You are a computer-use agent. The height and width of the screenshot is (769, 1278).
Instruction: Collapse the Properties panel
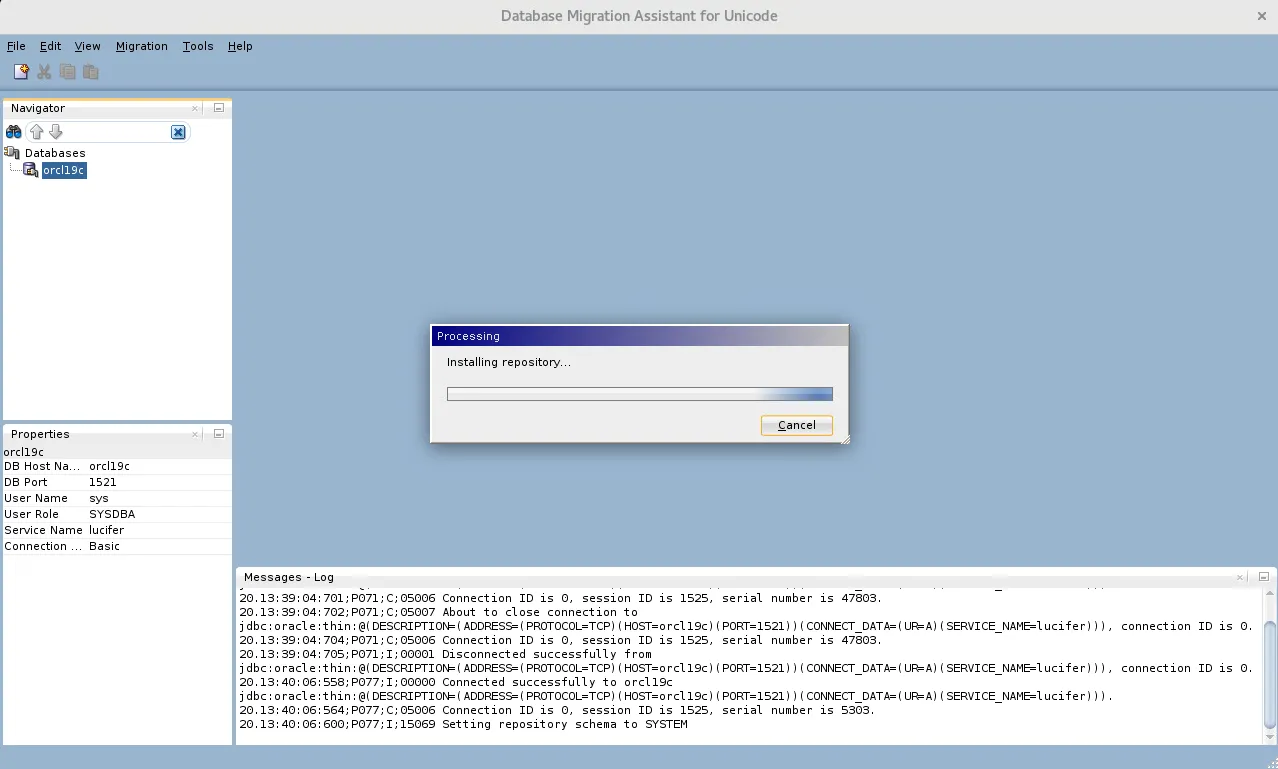tap(218, 434)
